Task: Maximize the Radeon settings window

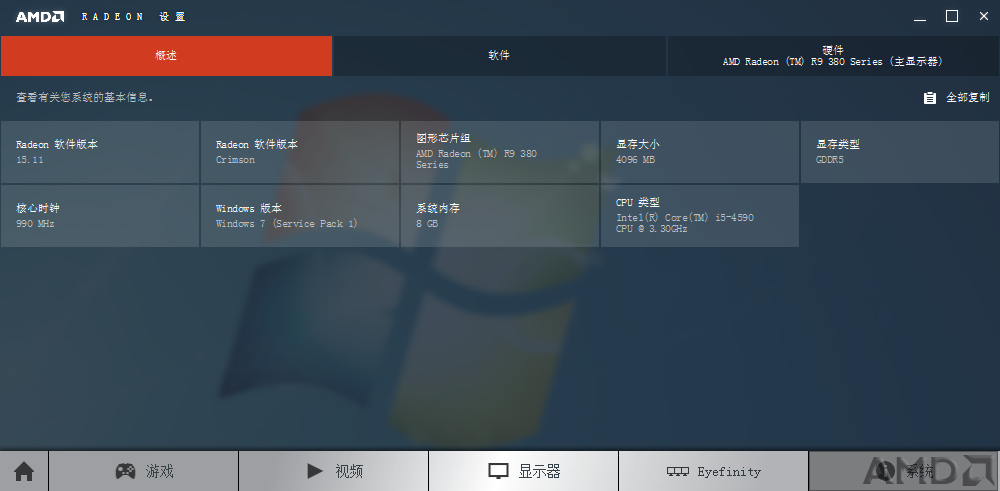Action: [x=952, y=17]
